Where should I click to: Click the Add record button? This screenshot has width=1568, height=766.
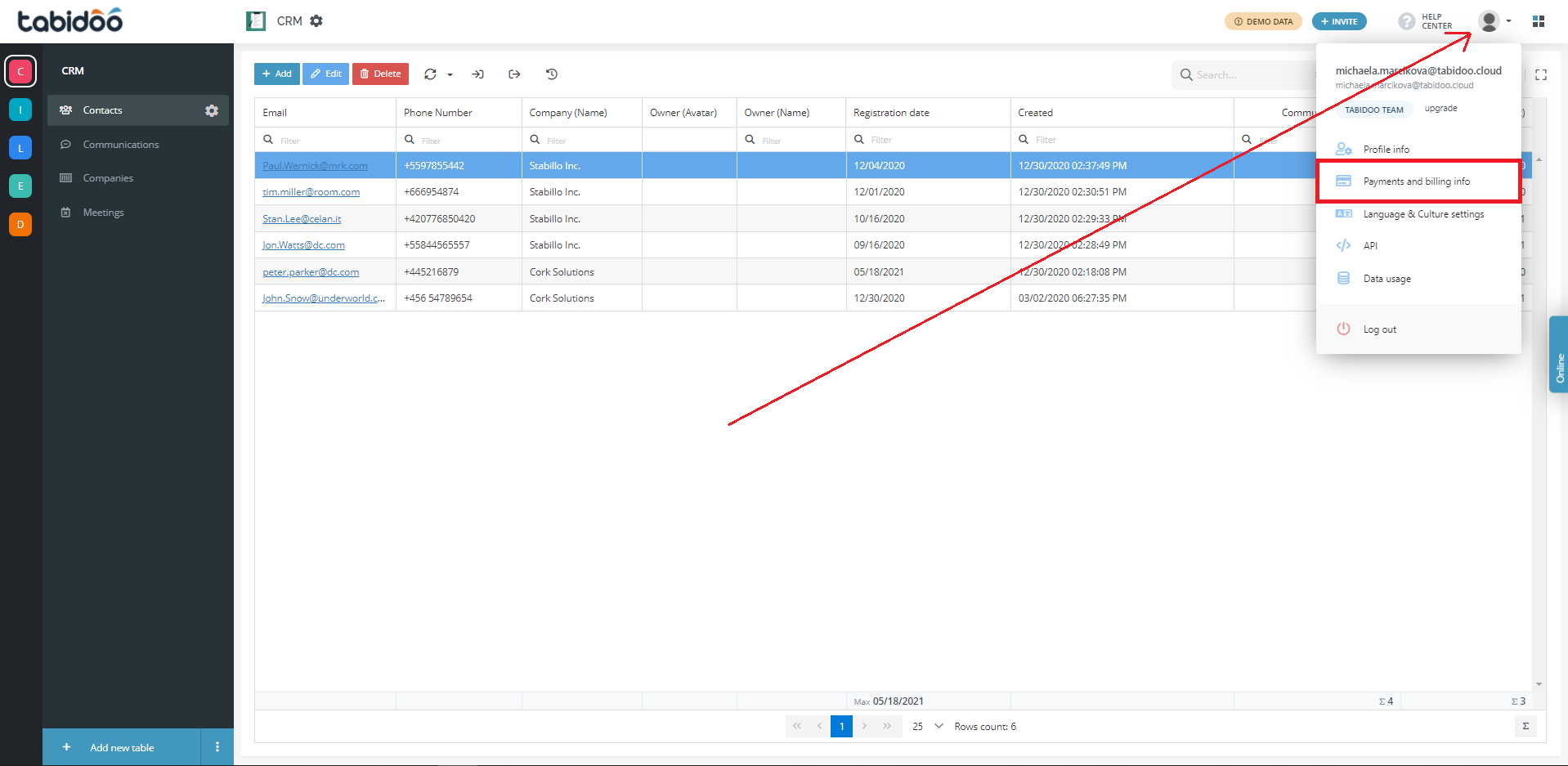[276, 74]
